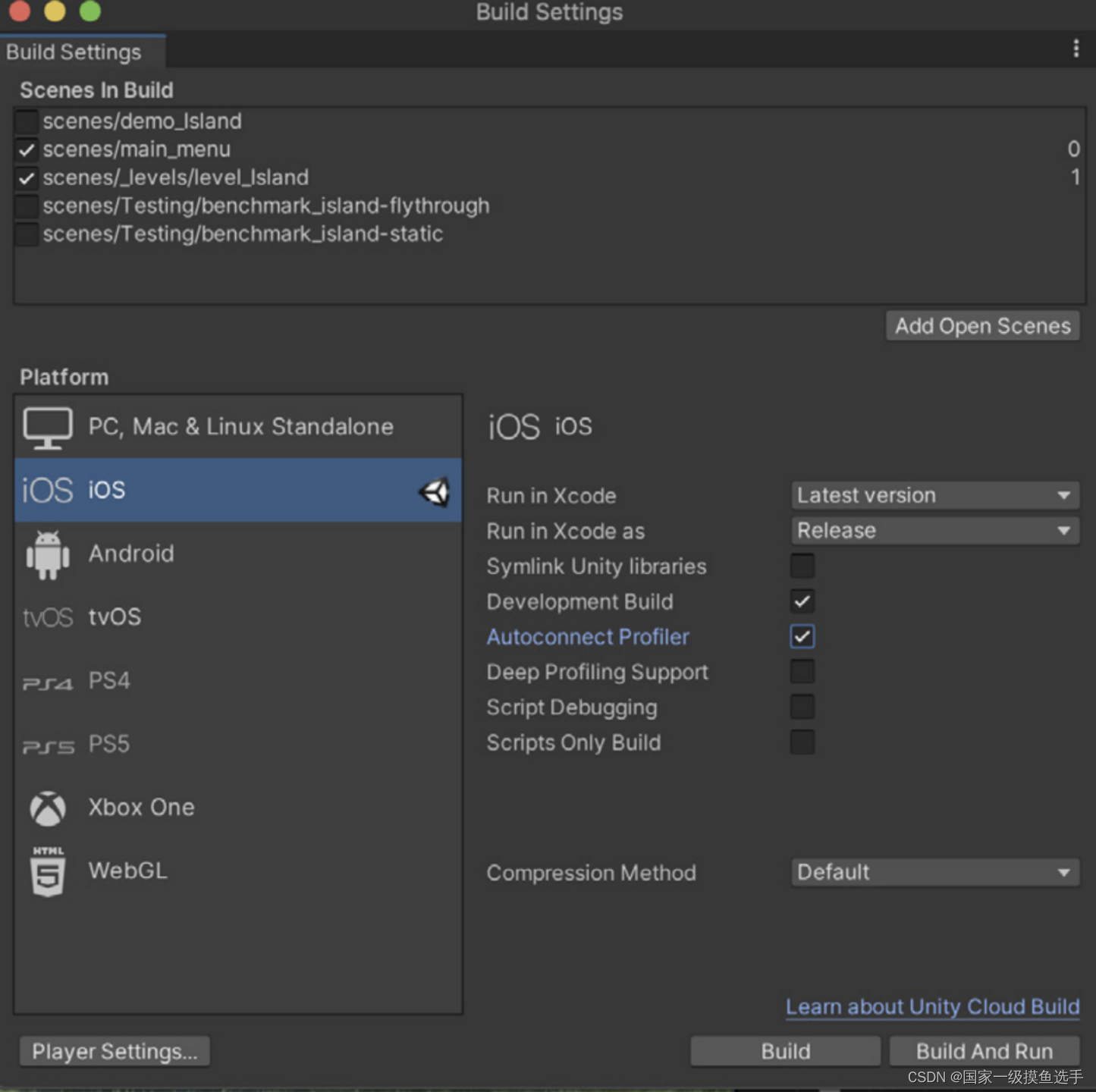Enable the Deep Profiling Support checkbox

pos(802,671)
